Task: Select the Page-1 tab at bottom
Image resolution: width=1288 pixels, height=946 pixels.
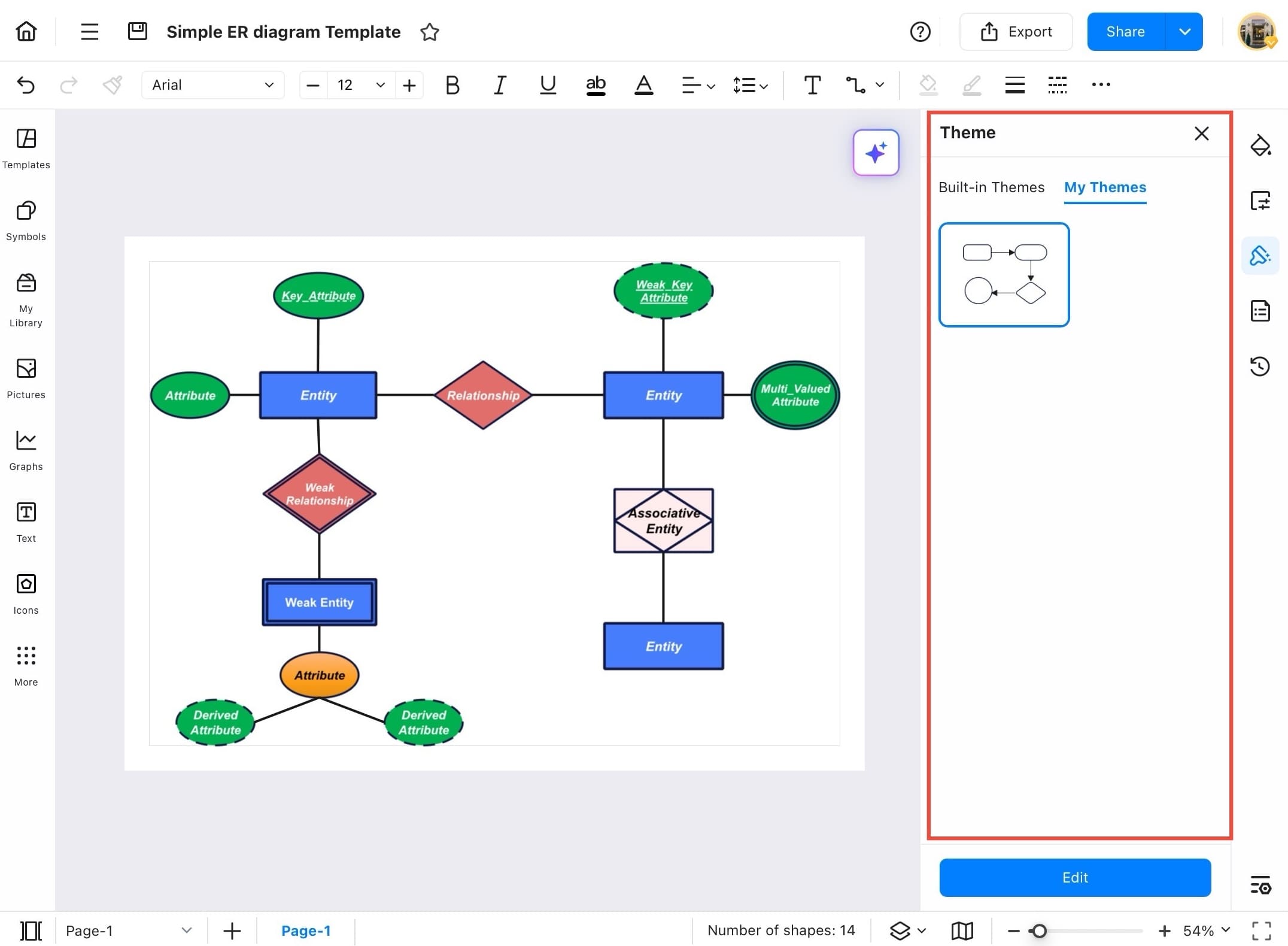Action: click(x=306, y=930)
